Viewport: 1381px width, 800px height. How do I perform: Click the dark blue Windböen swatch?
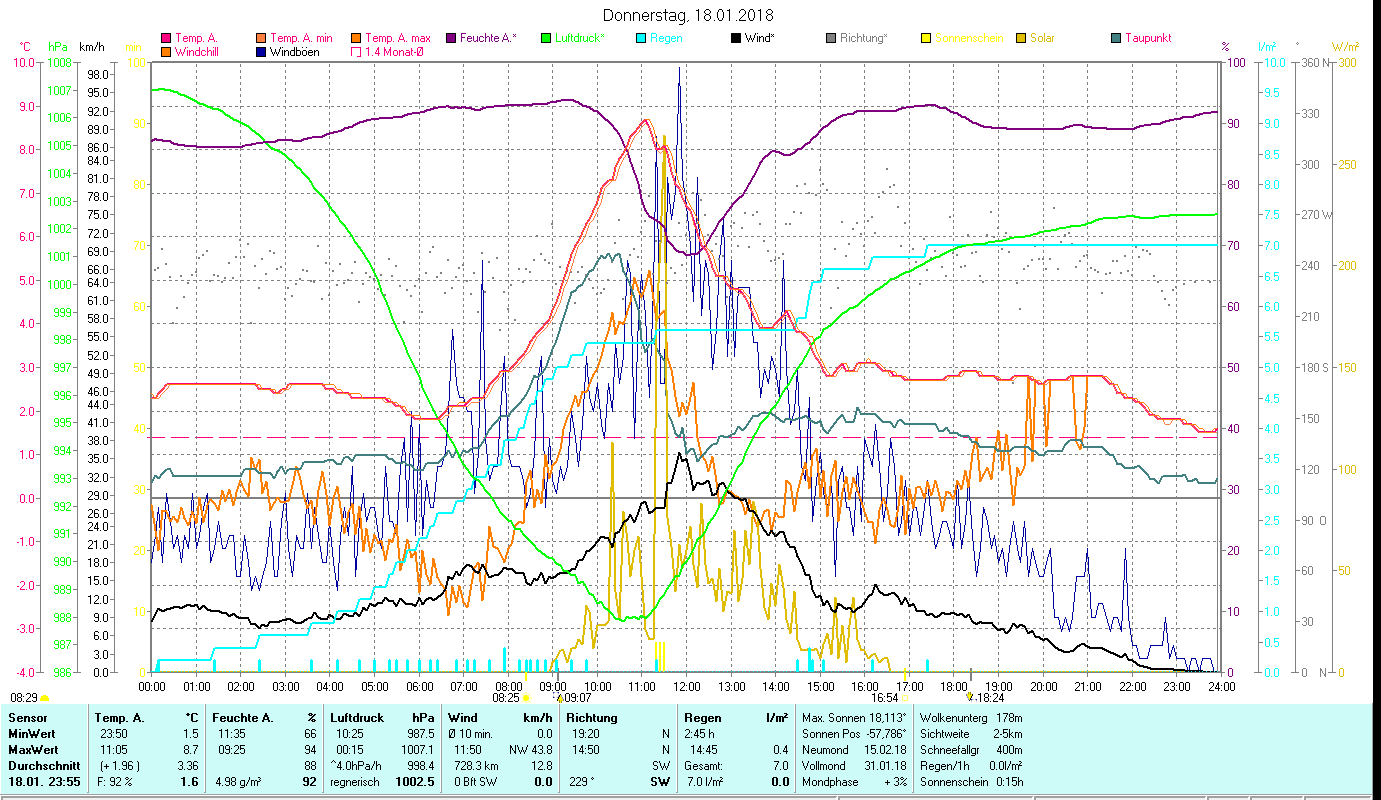262,51
